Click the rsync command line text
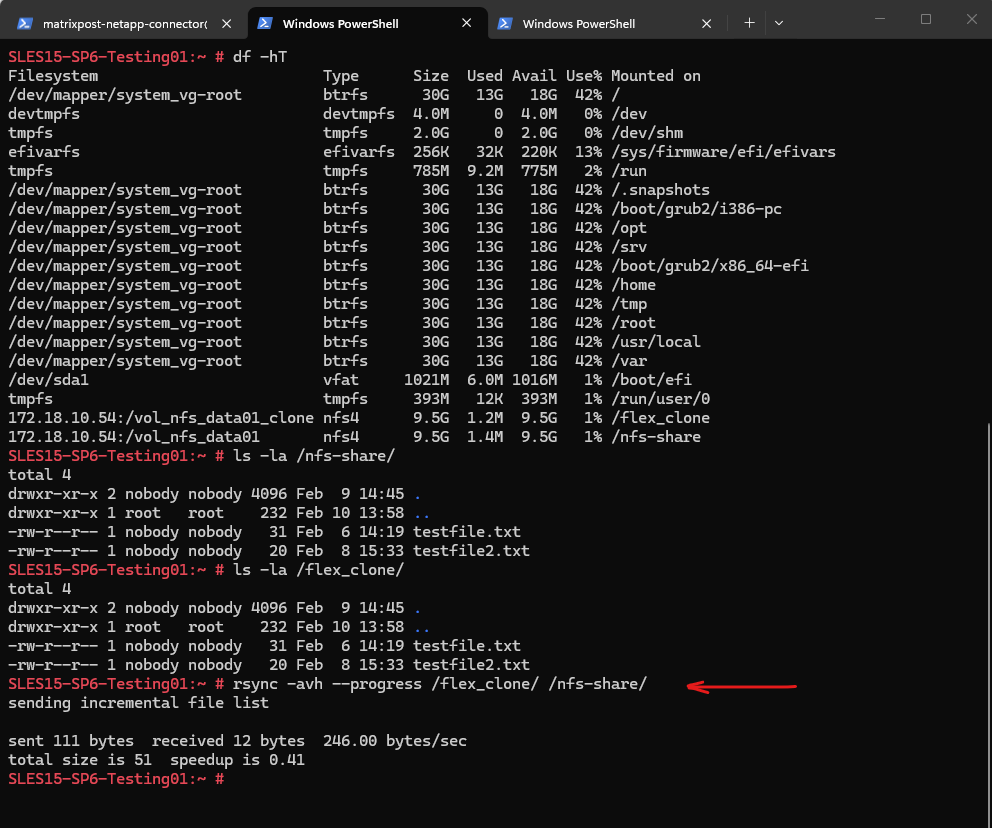Screen dimensions: 992x828 pos(440,684)
